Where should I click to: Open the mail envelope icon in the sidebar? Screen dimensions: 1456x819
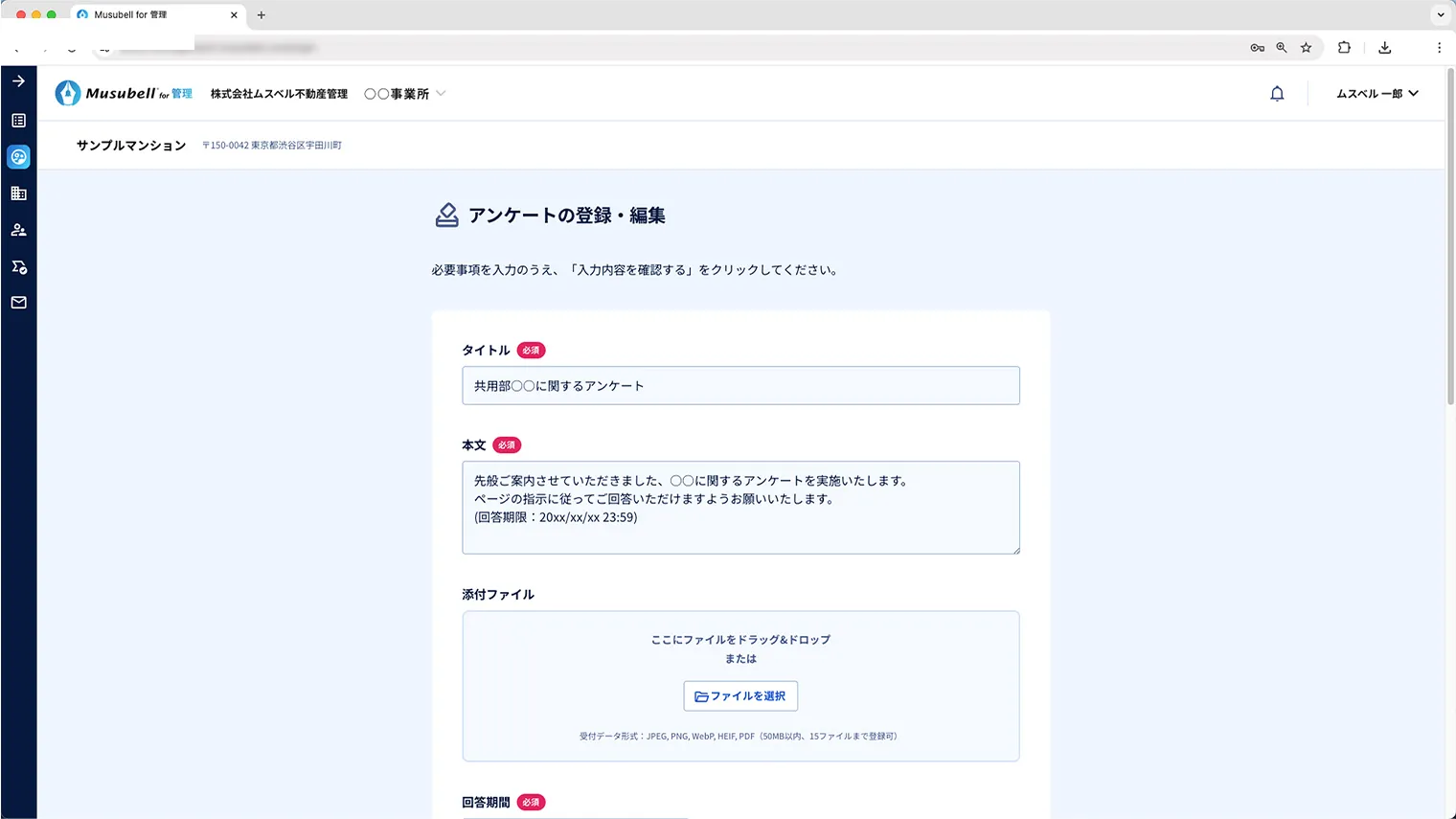tap(18, 303)
